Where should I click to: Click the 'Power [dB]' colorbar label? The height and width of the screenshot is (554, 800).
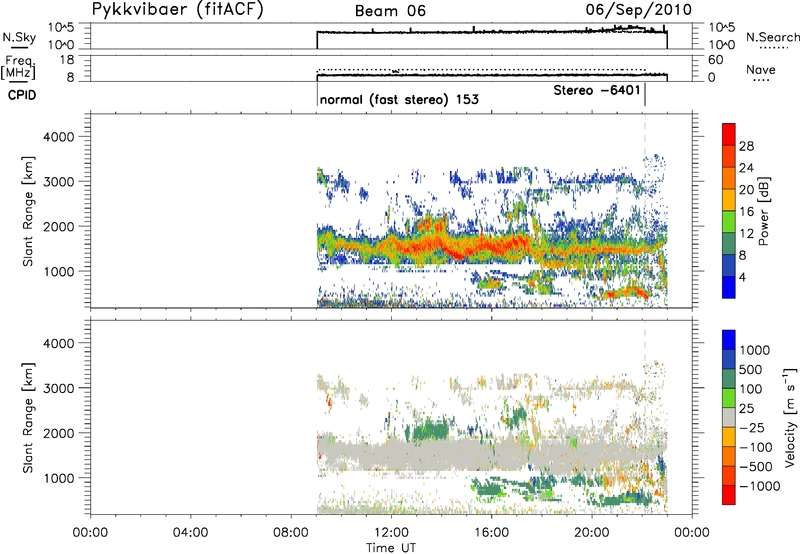pos(764,211)
